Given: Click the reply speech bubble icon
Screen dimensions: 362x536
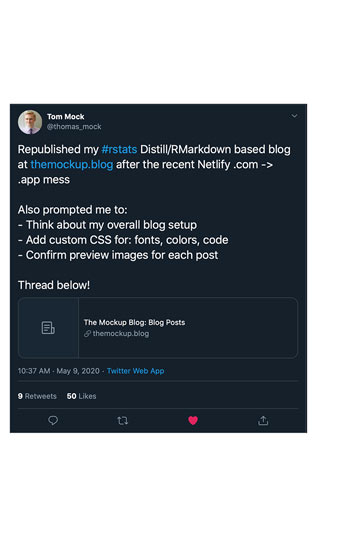Looking at the screenshot, I should tap(53, 420).
